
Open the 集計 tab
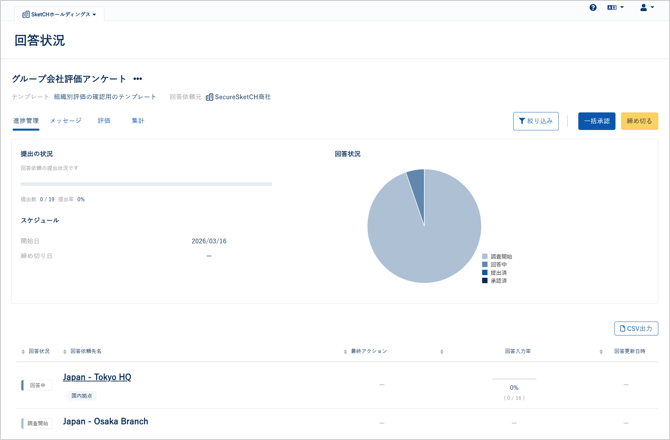tap(138, 121)
